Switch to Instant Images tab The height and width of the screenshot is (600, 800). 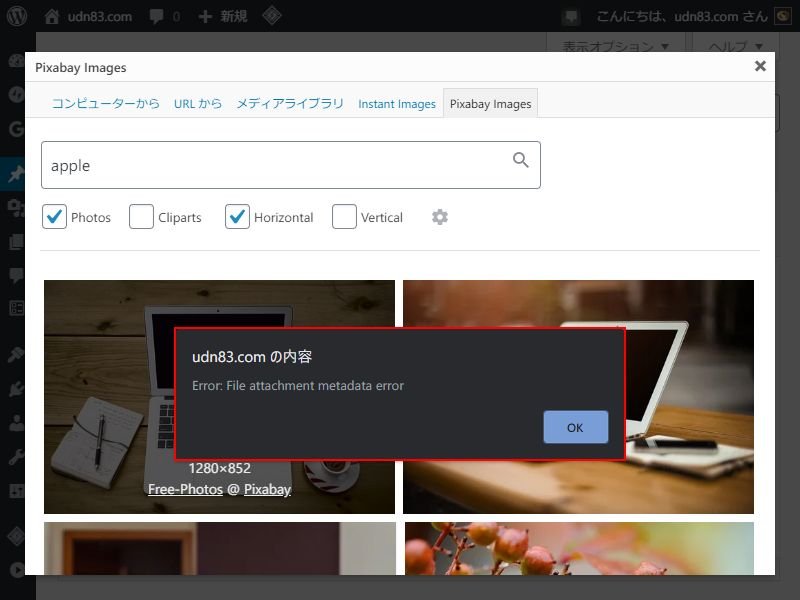click(397, 104)
